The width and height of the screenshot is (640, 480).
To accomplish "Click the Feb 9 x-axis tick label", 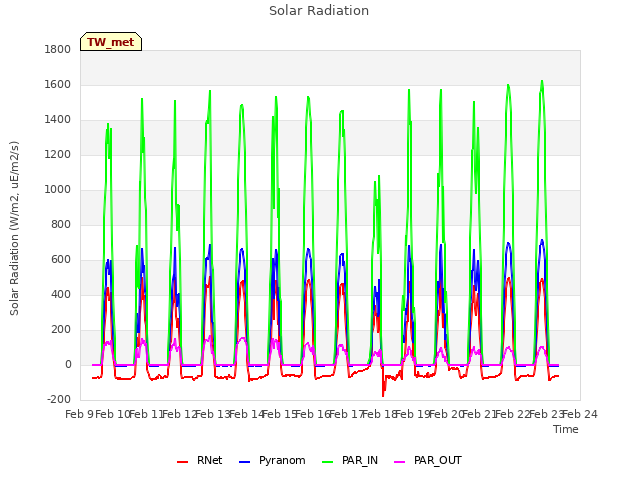I will click(79, 414).
